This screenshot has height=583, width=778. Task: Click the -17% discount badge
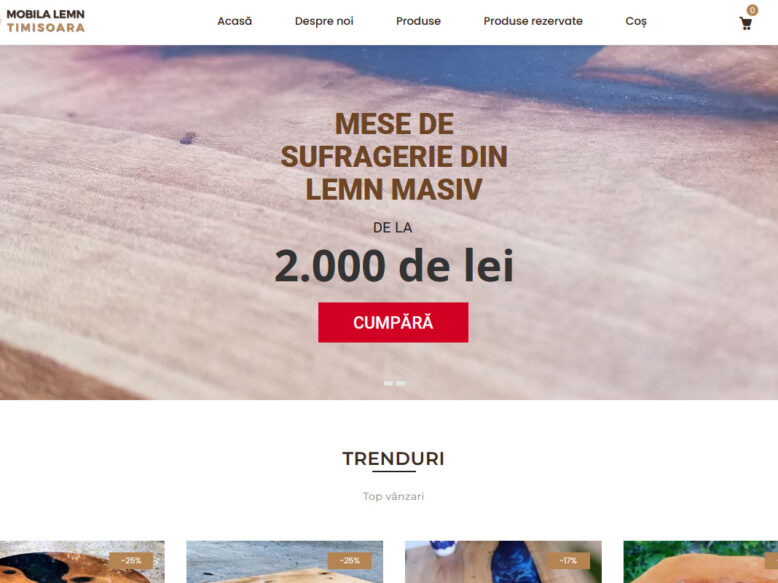(x=568, y=561)
